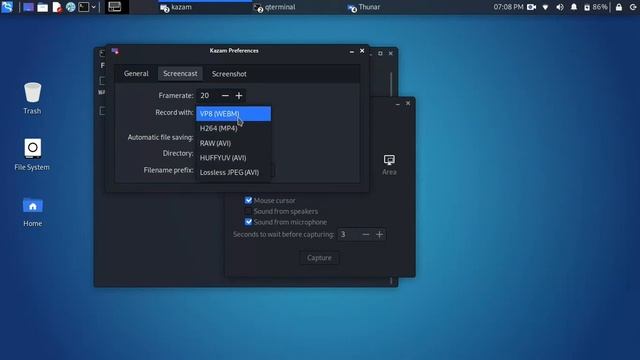
Task: Switch to the Screencast tab
Action: 180,73
